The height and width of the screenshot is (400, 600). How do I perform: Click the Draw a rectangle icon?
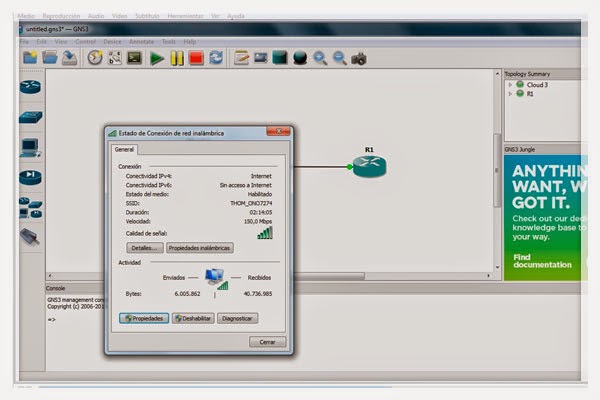tap(280, 58)
